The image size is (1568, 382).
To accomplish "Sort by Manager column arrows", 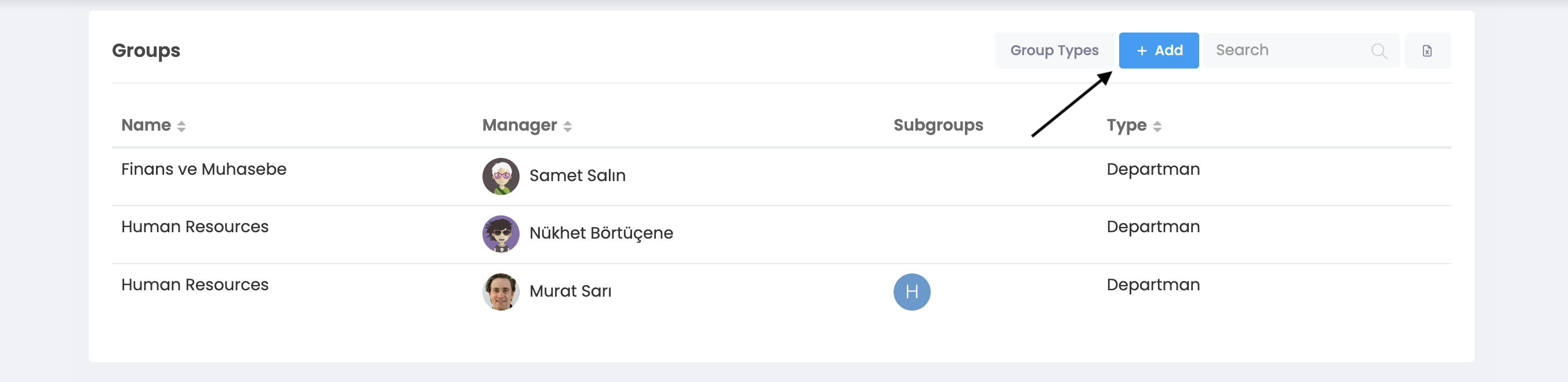I will (567, 126).
